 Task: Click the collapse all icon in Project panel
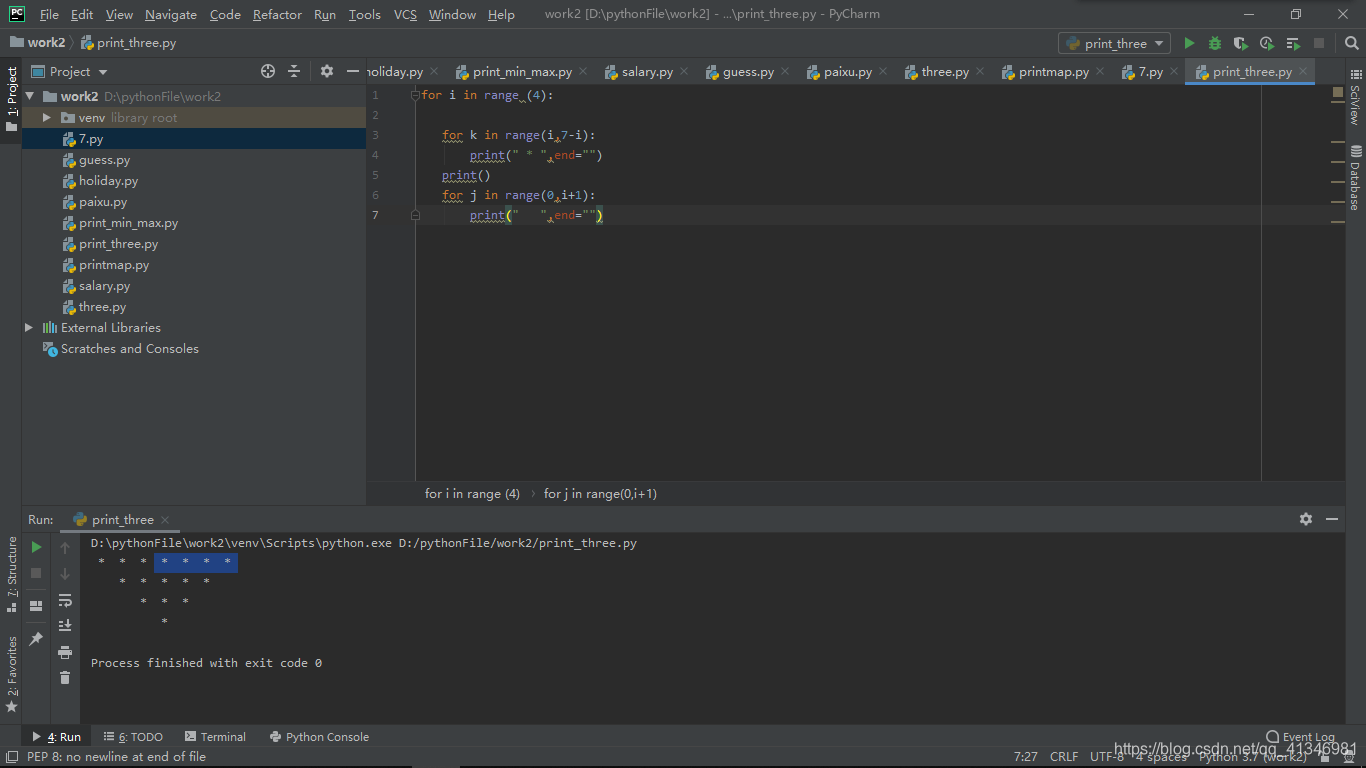[294, 71]
